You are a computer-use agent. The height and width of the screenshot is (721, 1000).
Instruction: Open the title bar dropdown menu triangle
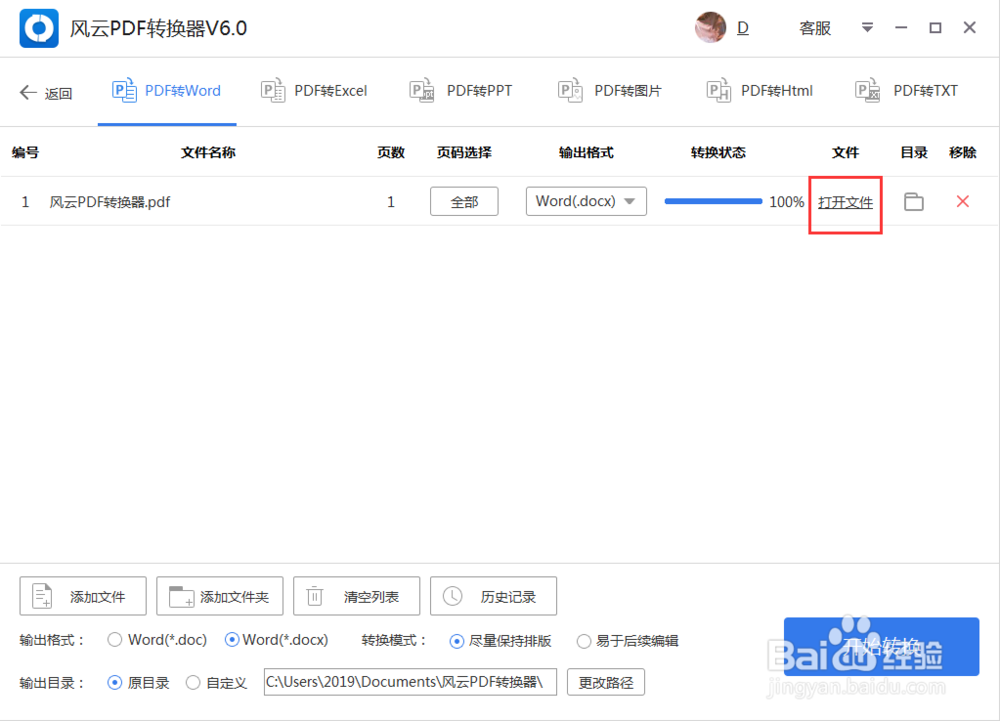coord(867,27)
